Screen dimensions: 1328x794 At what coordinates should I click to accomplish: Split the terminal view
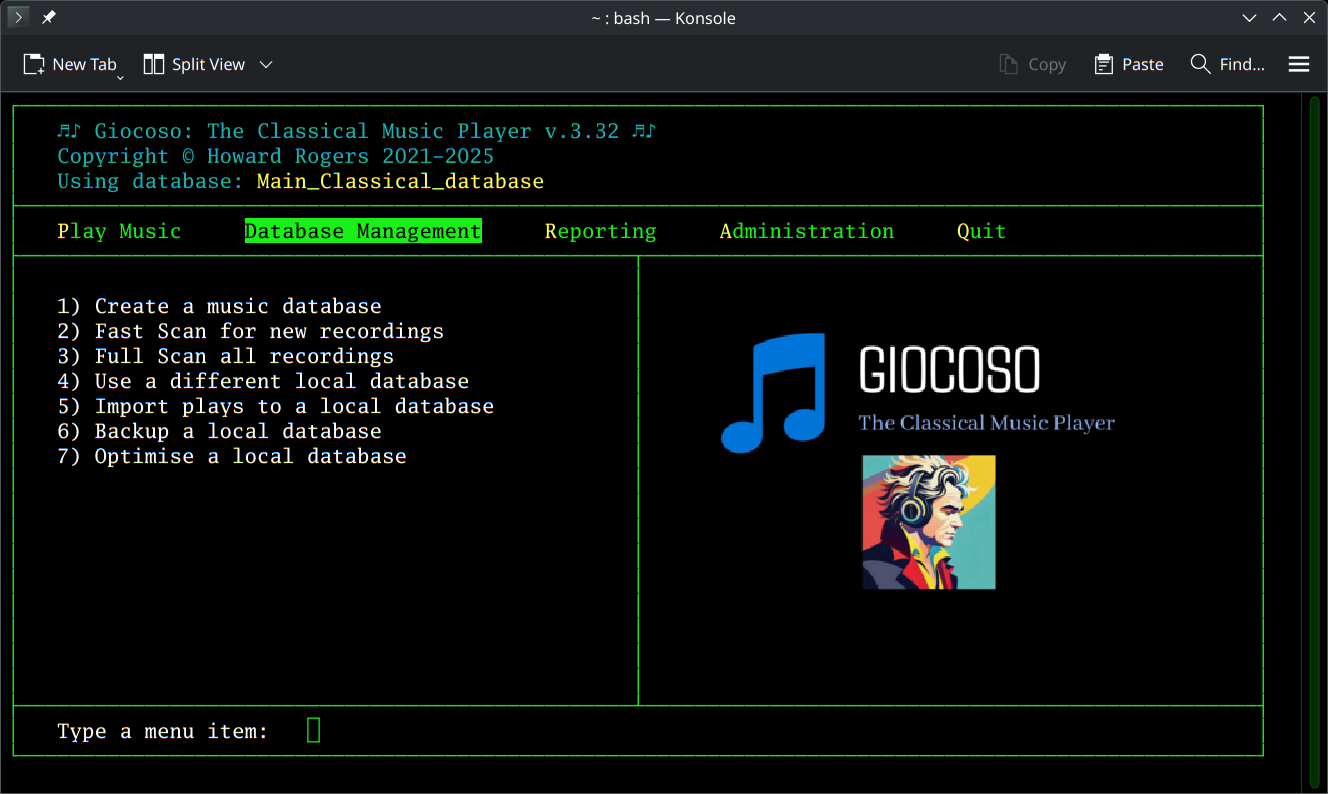point(194,64)
